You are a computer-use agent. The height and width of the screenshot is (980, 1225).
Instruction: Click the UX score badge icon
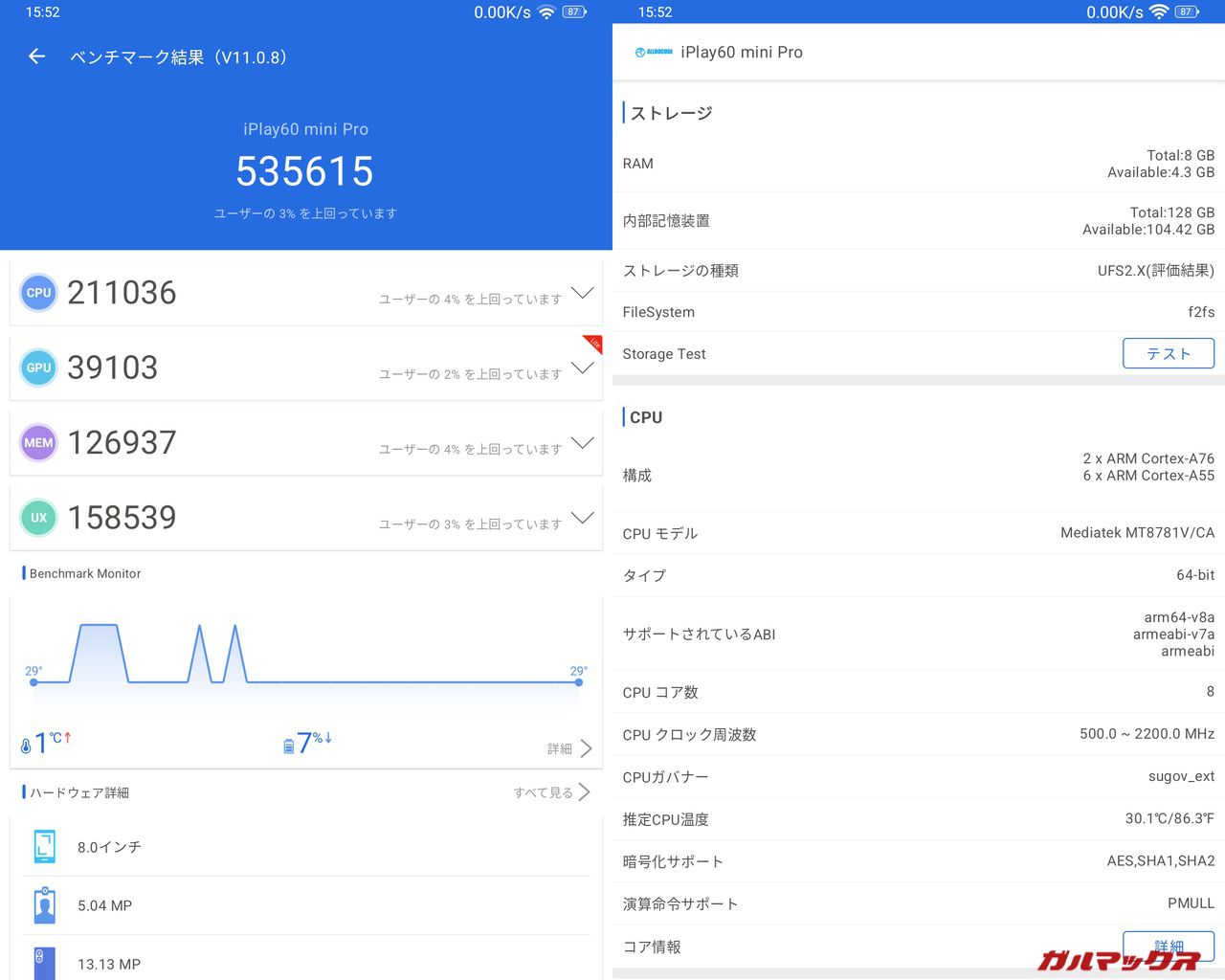click(x=39, y=518)
